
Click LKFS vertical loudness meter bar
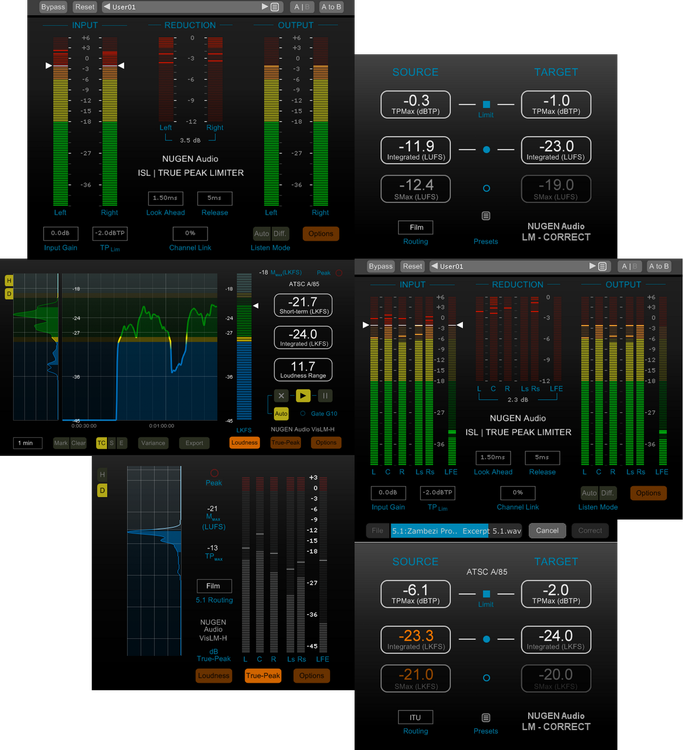244,346
